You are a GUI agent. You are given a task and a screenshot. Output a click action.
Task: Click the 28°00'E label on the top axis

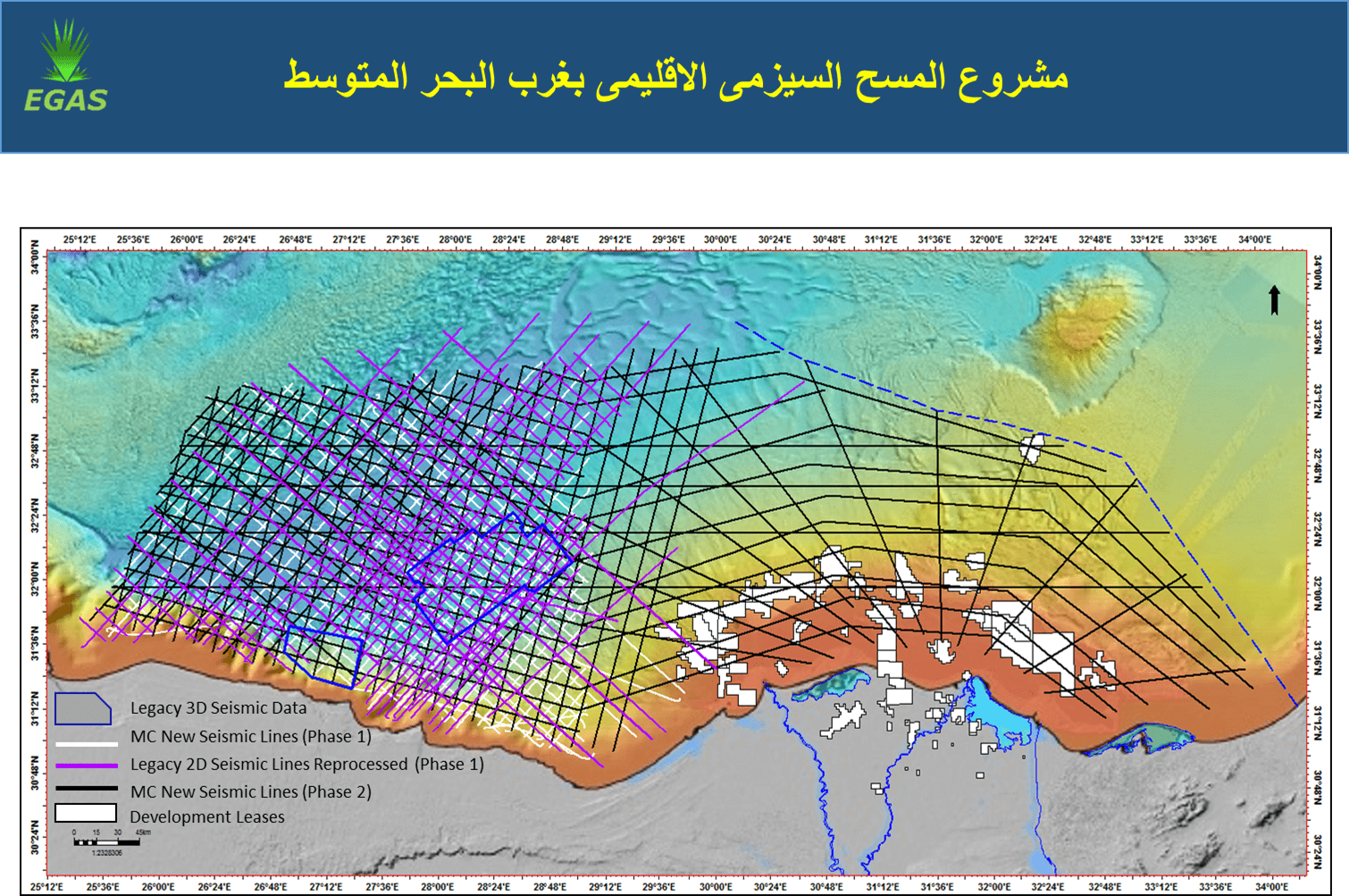point(455,239)
